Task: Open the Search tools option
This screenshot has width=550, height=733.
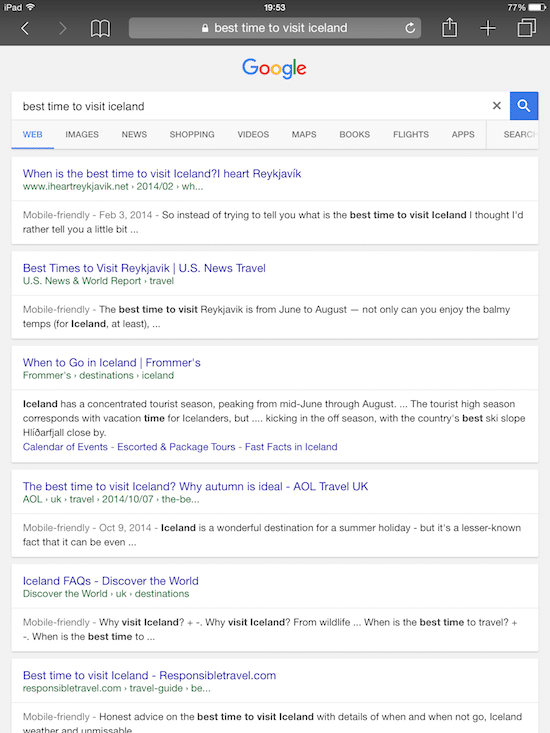Action: pos(519,135)
